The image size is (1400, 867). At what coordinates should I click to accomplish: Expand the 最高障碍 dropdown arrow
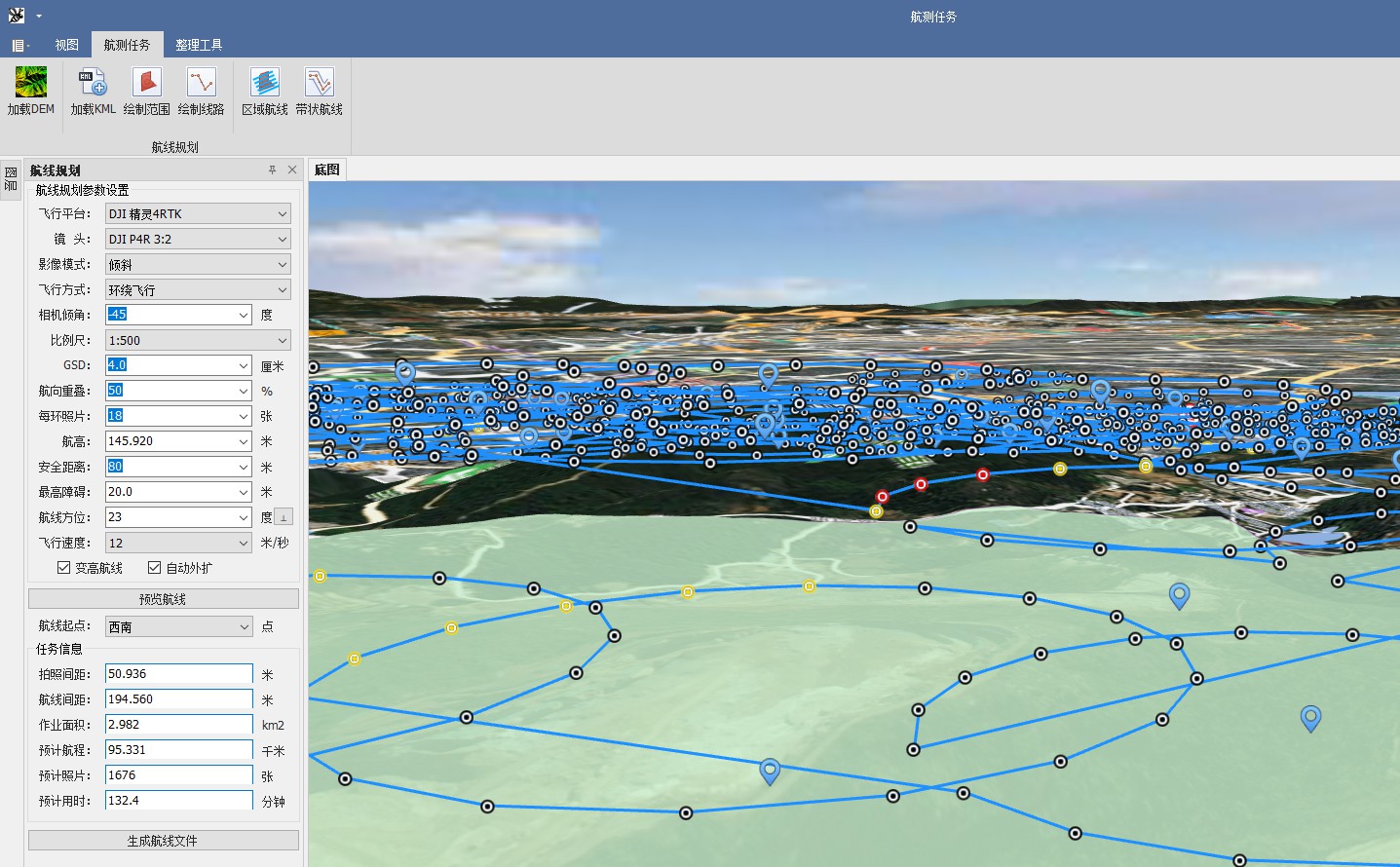point(244,492)
